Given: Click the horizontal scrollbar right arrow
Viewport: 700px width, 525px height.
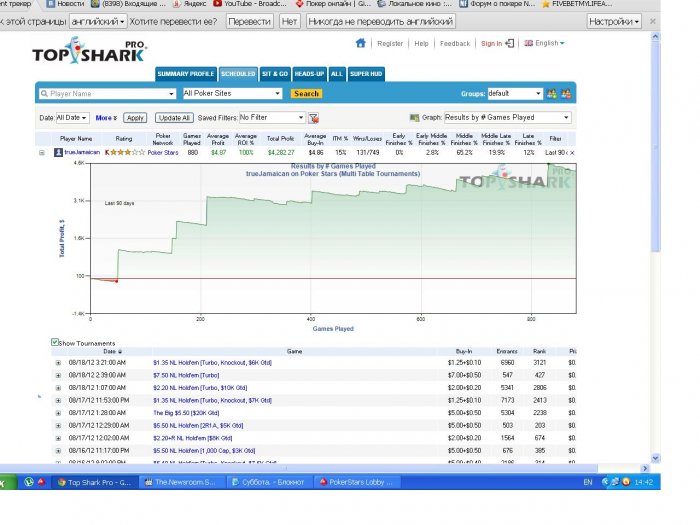Looking at the screenshot, I should [645, 468].
